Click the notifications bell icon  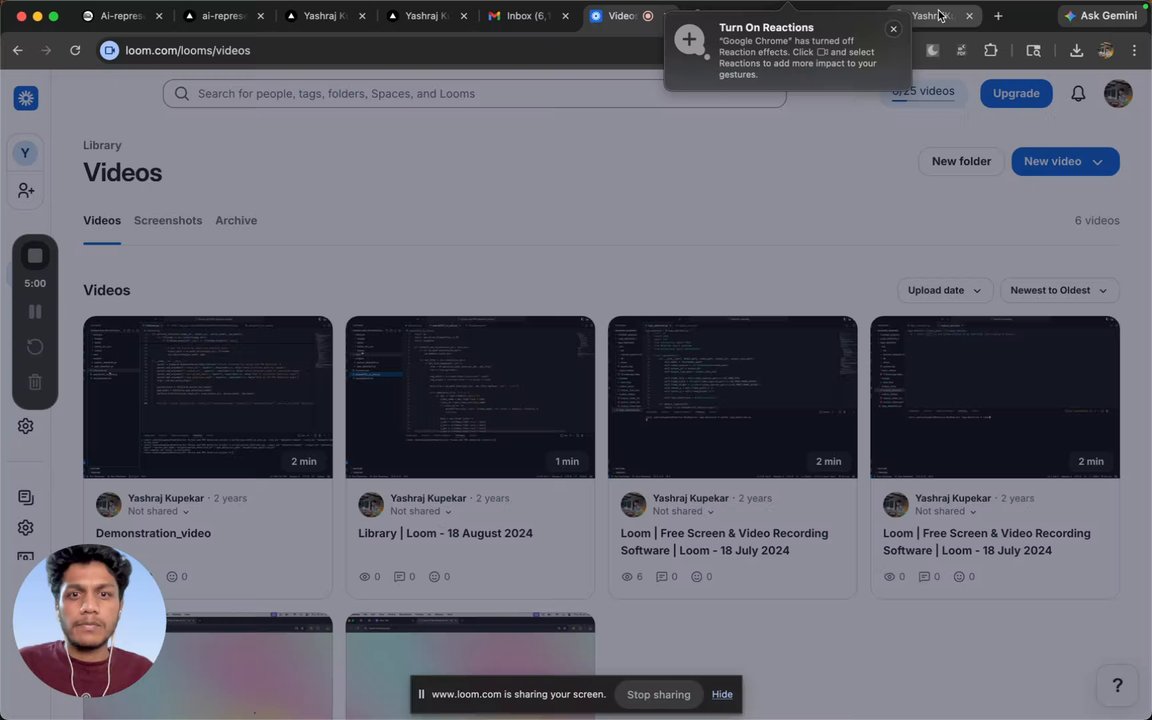point(1078,93)
